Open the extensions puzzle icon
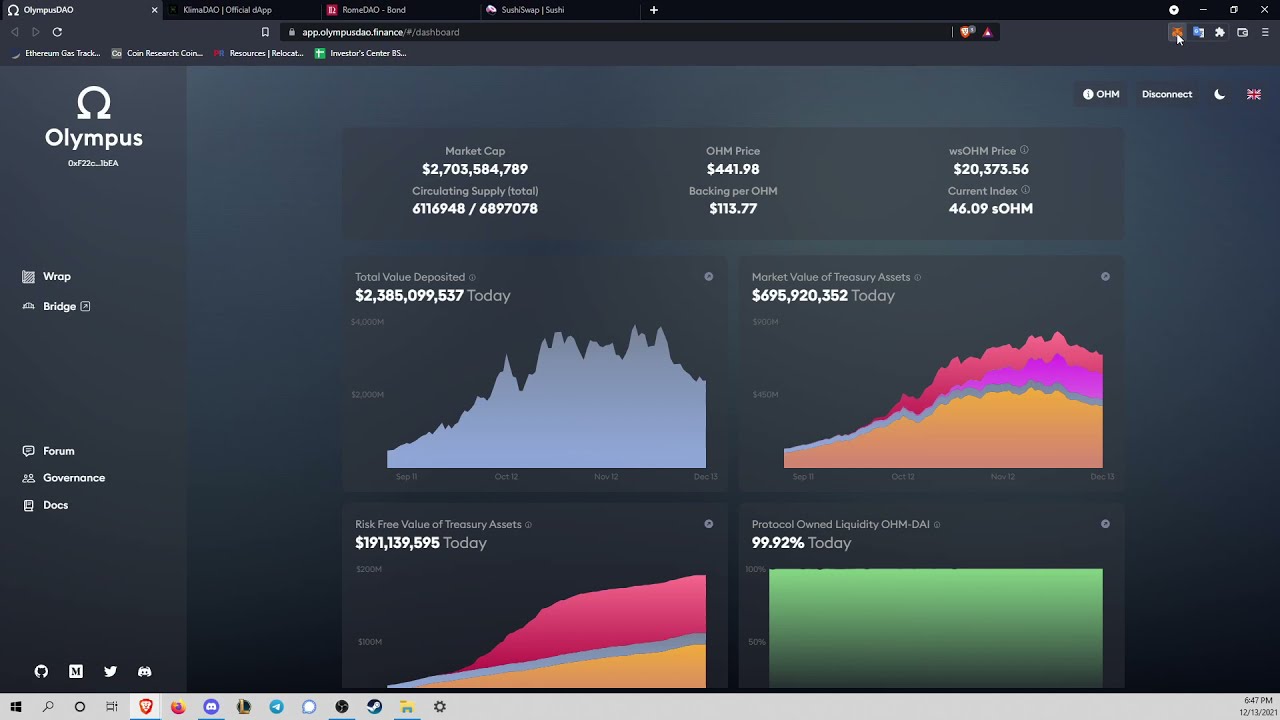Viewport: 1280px width, 720px height. (x=1220, y=32)
